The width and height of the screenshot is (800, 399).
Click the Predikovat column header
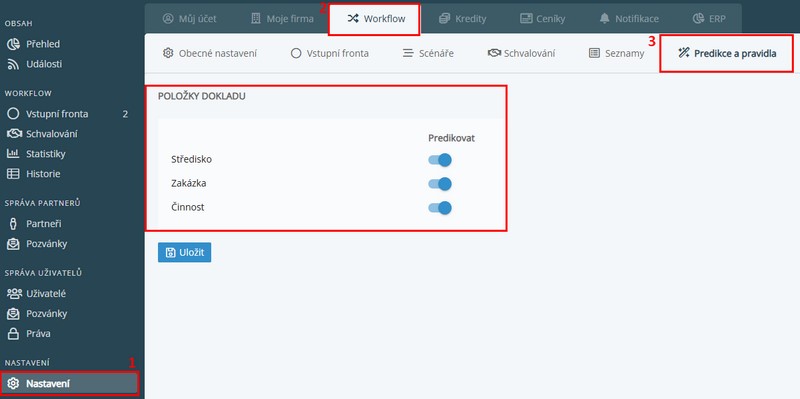pyautogui.click(x=452, y=138)
